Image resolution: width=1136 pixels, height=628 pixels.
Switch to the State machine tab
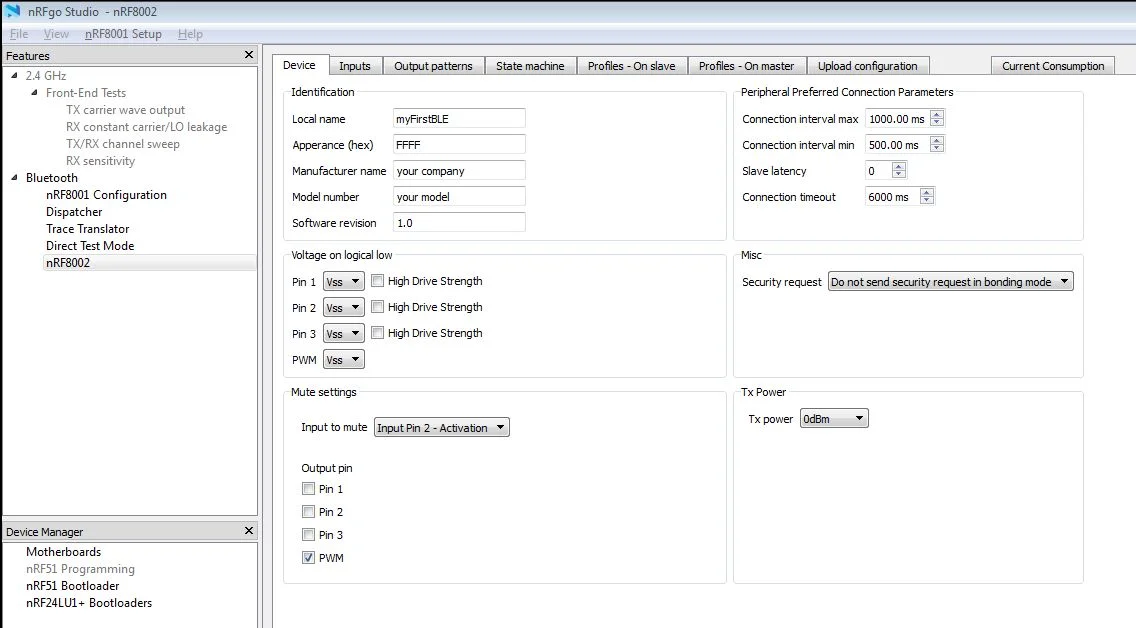[x=530, y=66]
